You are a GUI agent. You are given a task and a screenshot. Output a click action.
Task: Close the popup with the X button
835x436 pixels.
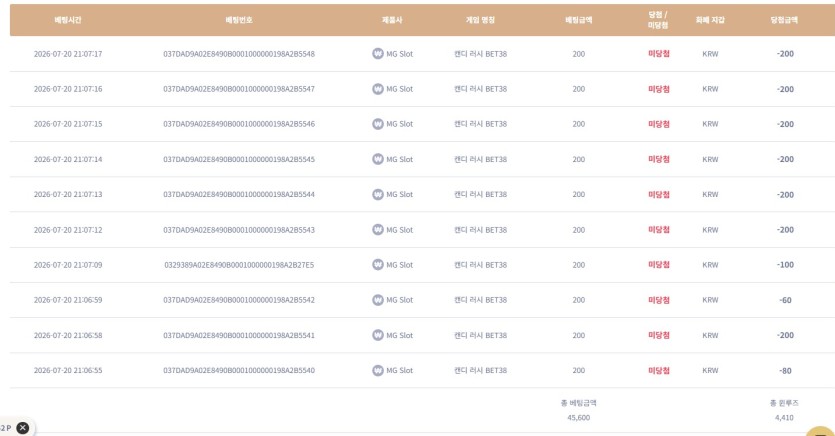tap(22, 427)
